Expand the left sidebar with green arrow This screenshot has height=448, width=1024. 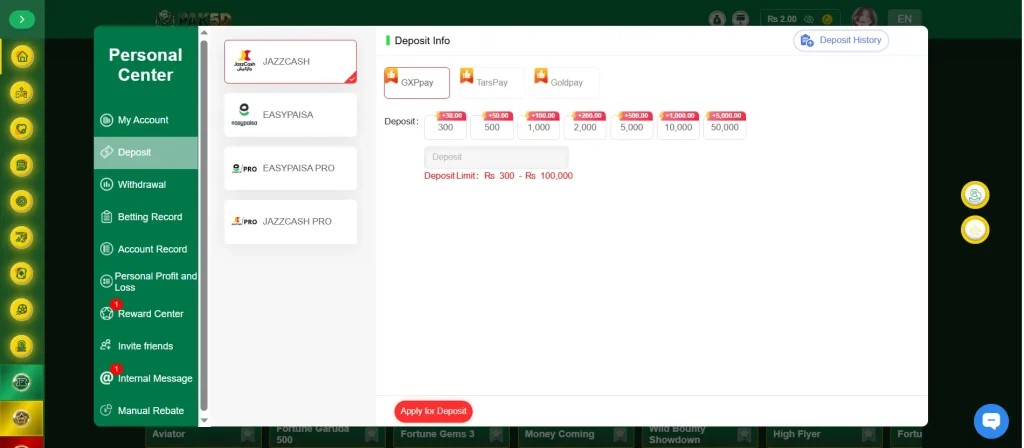pyautogui.click(x=22, y=19)
